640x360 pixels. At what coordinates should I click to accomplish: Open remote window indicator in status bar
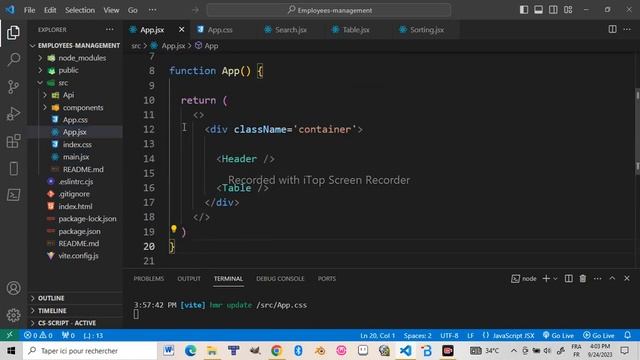coord(9,335)
